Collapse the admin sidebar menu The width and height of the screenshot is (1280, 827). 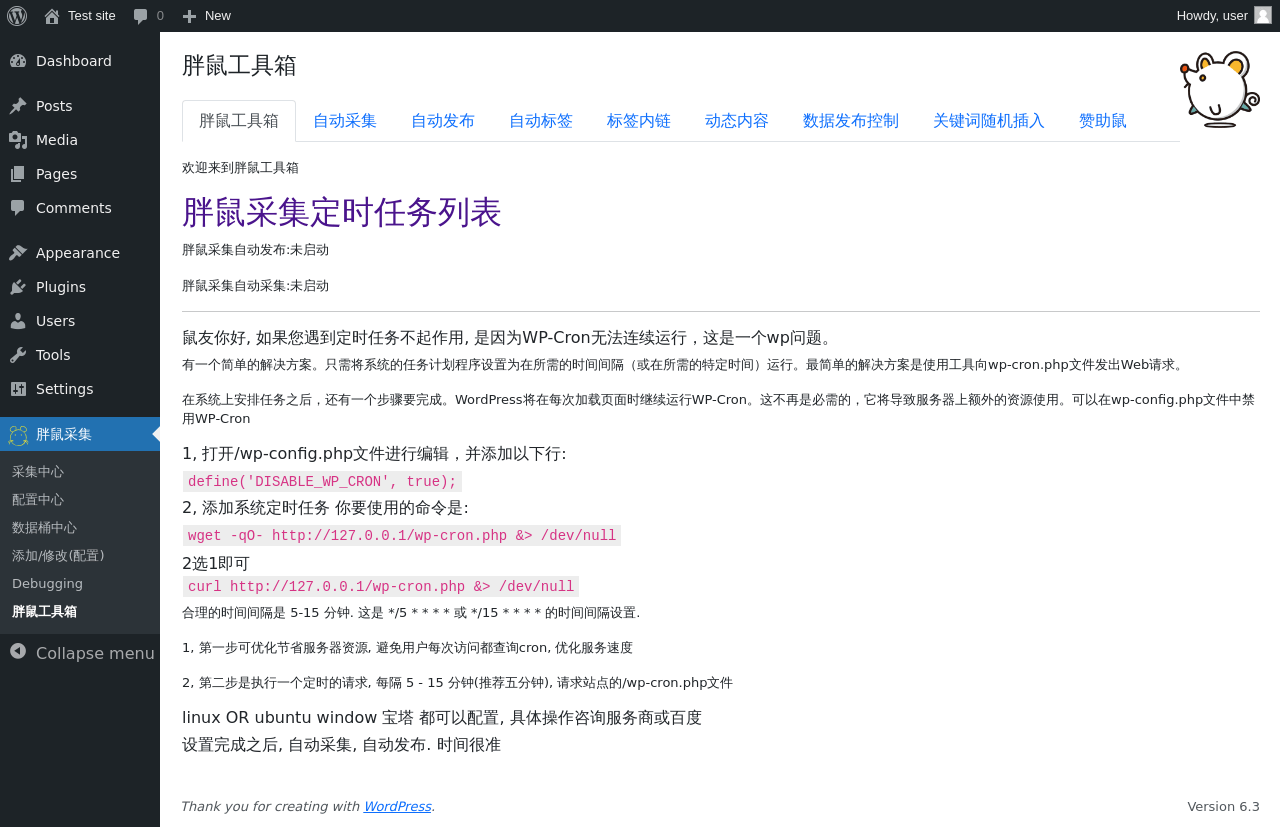tap(80, 652)
